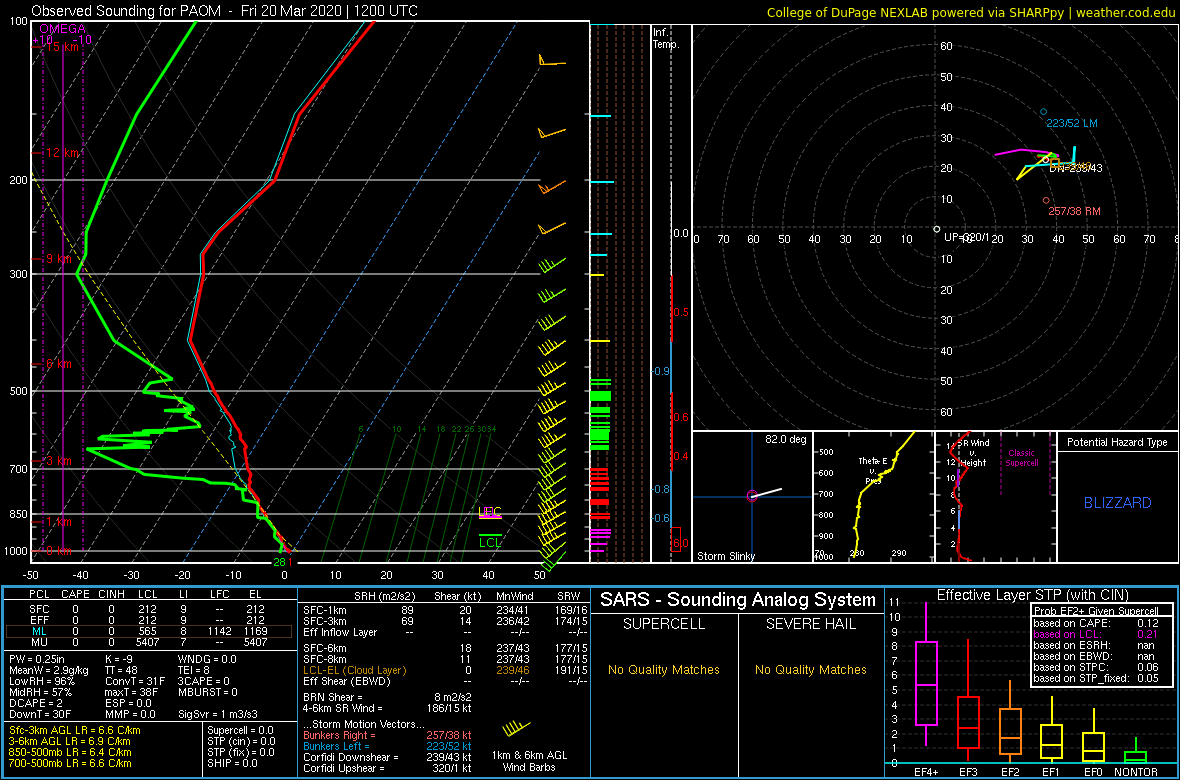The height and width of the screenshot is (780, 1180).
Task: Click the Sfc-3km AGL LR lapse rate
Action: click(x=74, y=731)
